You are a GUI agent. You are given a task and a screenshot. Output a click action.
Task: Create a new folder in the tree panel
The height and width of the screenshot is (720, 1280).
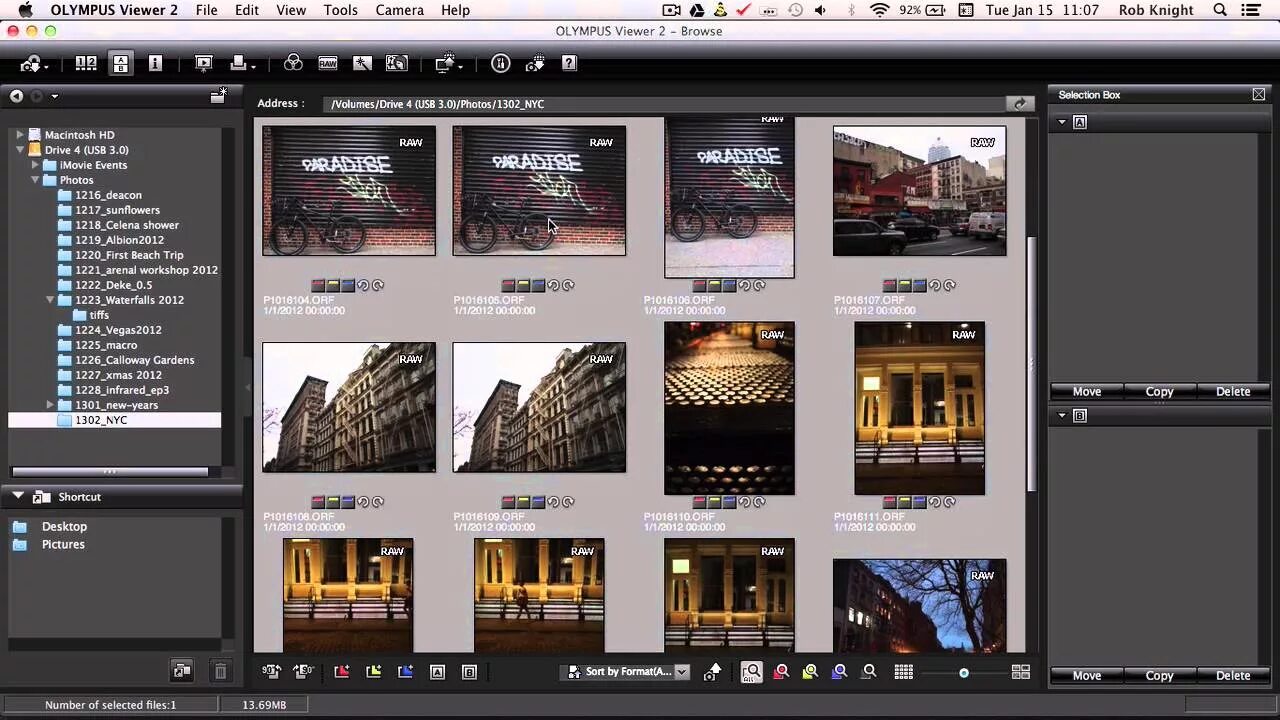tap(218, 96)
